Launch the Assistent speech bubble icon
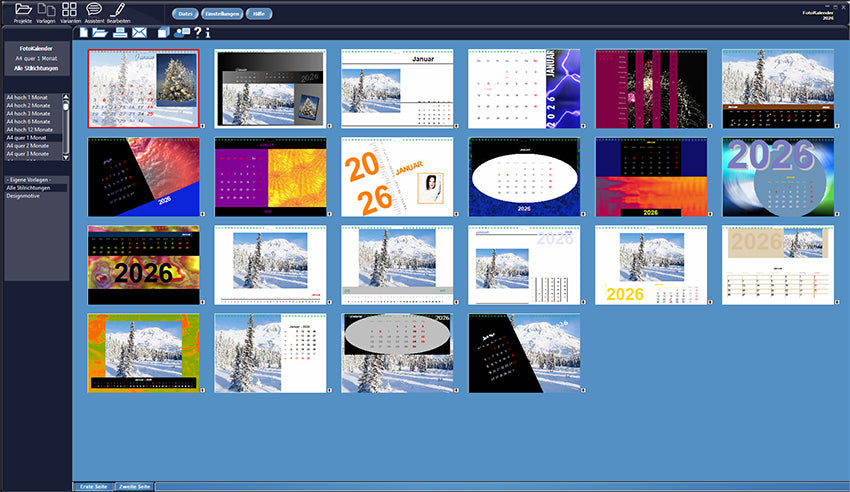The image size is (850, 492). tap(94, 10)
